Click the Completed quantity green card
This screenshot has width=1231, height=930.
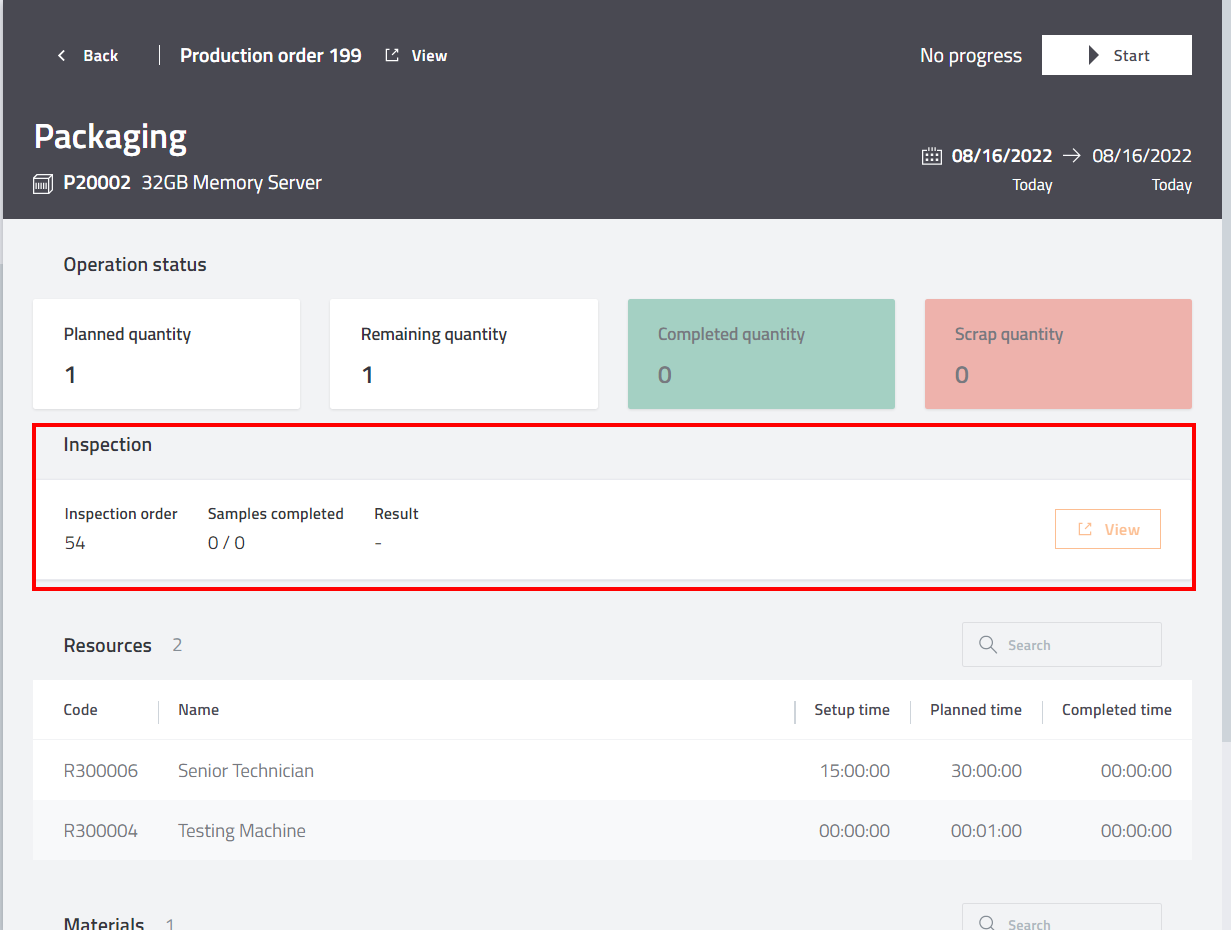[x=761, y=354]
